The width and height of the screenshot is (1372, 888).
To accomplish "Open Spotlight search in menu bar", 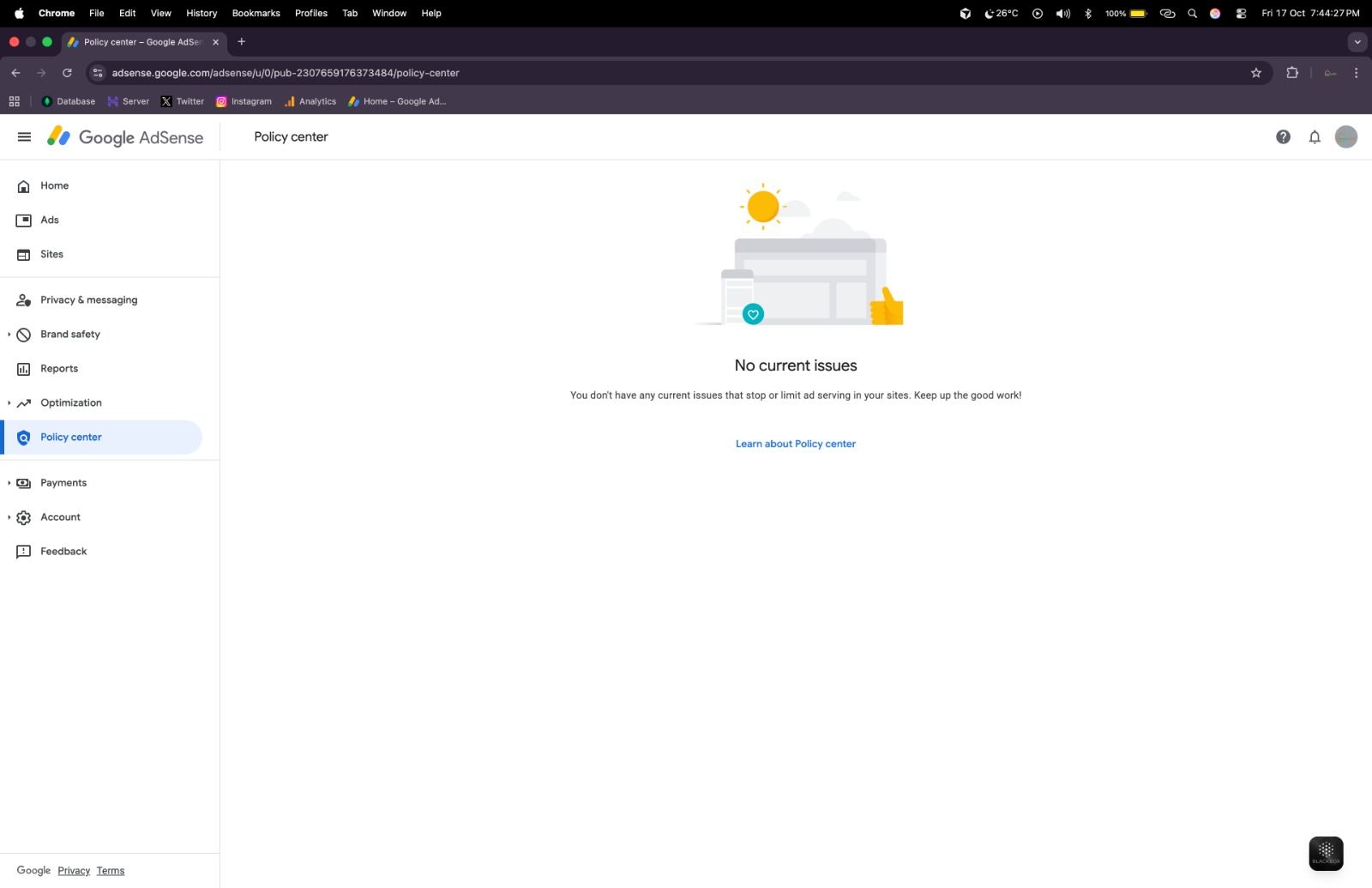I will pyautogui.click(x=1192, y=13).
